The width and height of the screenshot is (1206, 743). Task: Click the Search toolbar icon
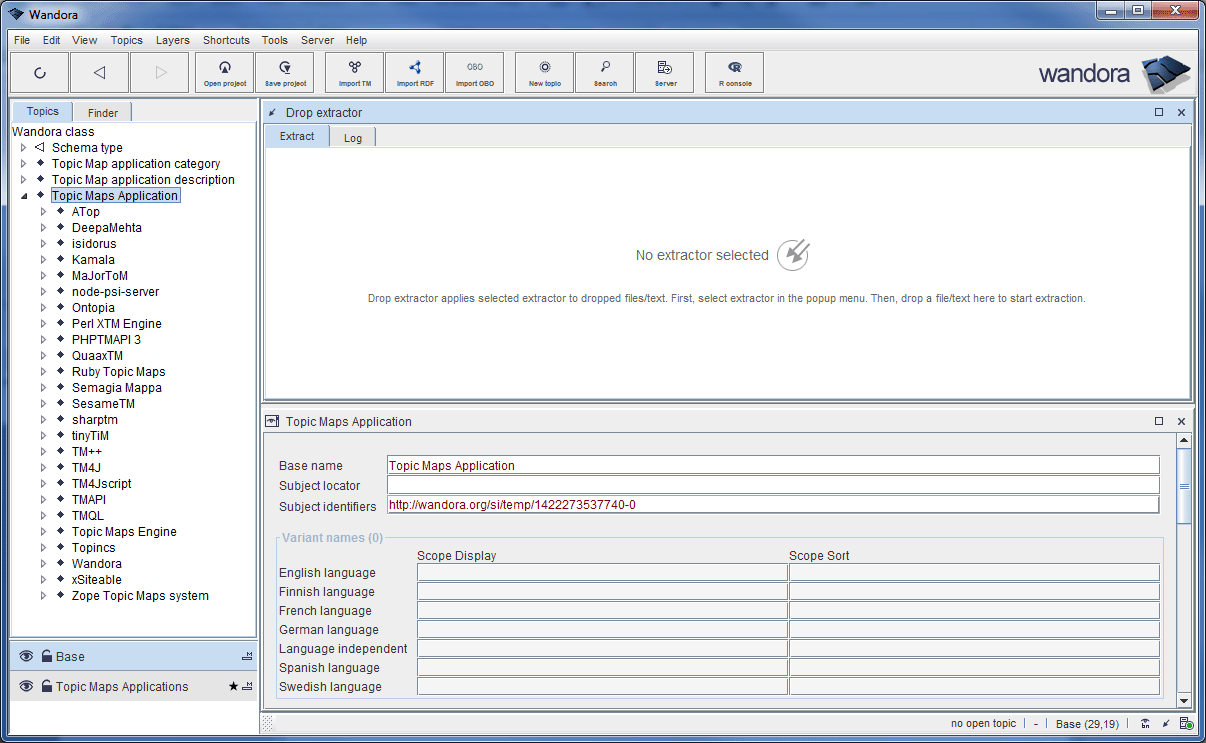605,72
